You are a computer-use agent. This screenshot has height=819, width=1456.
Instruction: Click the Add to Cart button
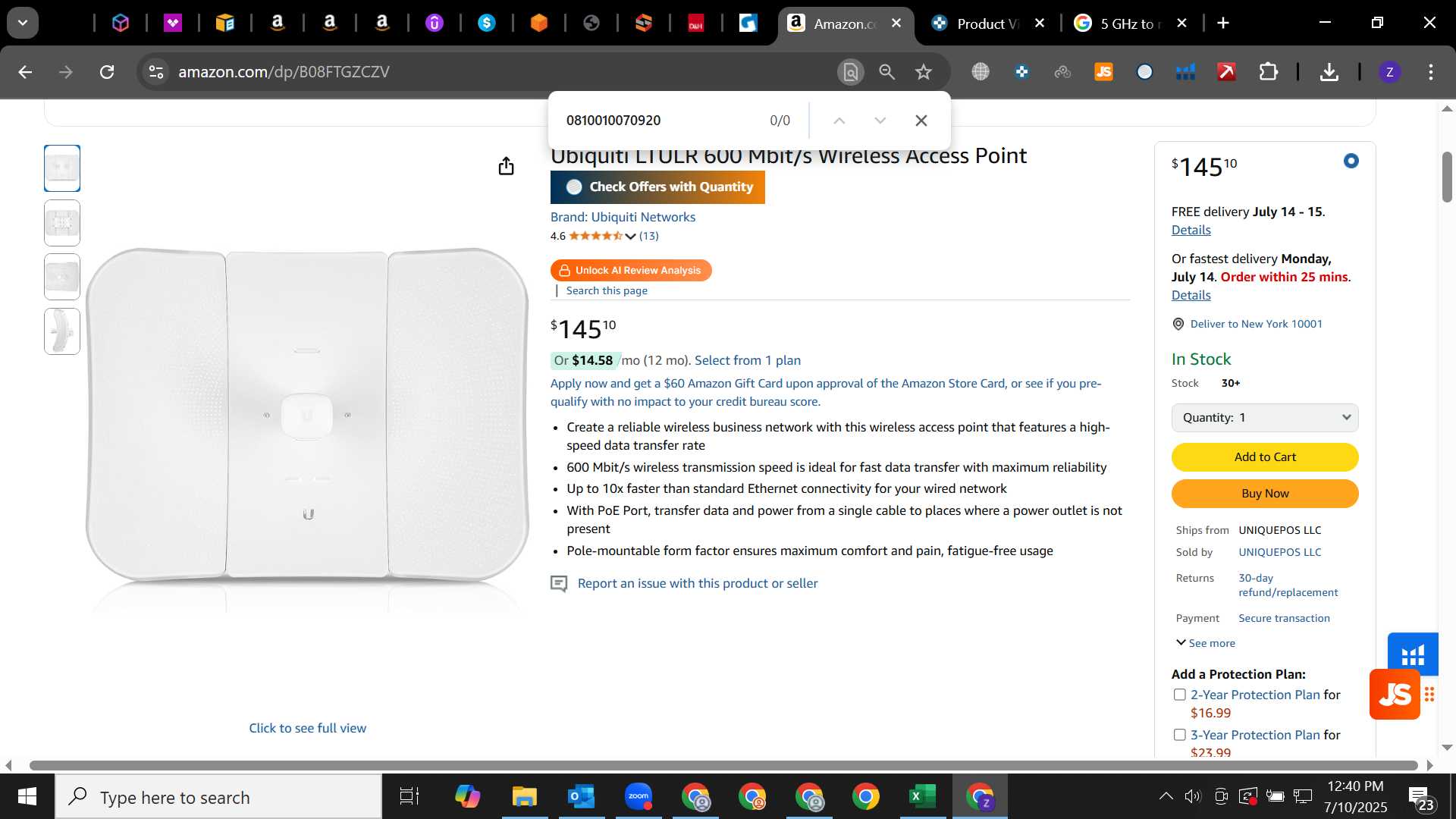pyautogui.click(x=1264, y=457)
